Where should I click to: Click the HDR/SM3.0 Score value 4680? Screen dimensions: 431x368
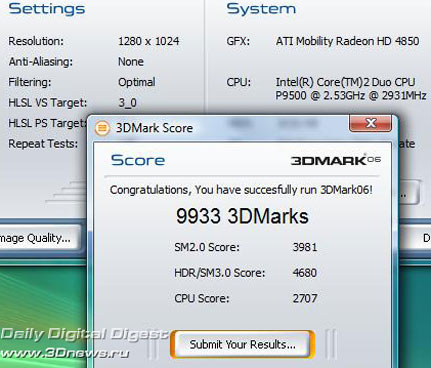pos(305,273)
